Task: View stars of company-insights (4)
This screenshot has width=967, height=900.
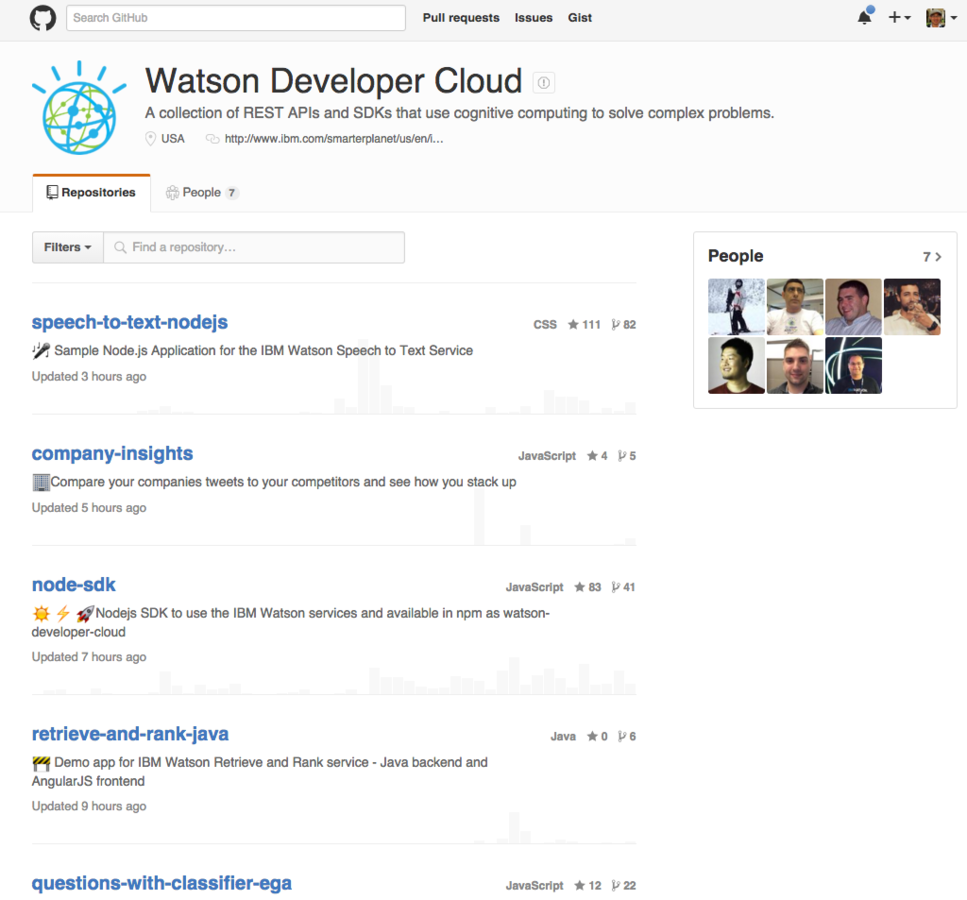Action: 597,456
